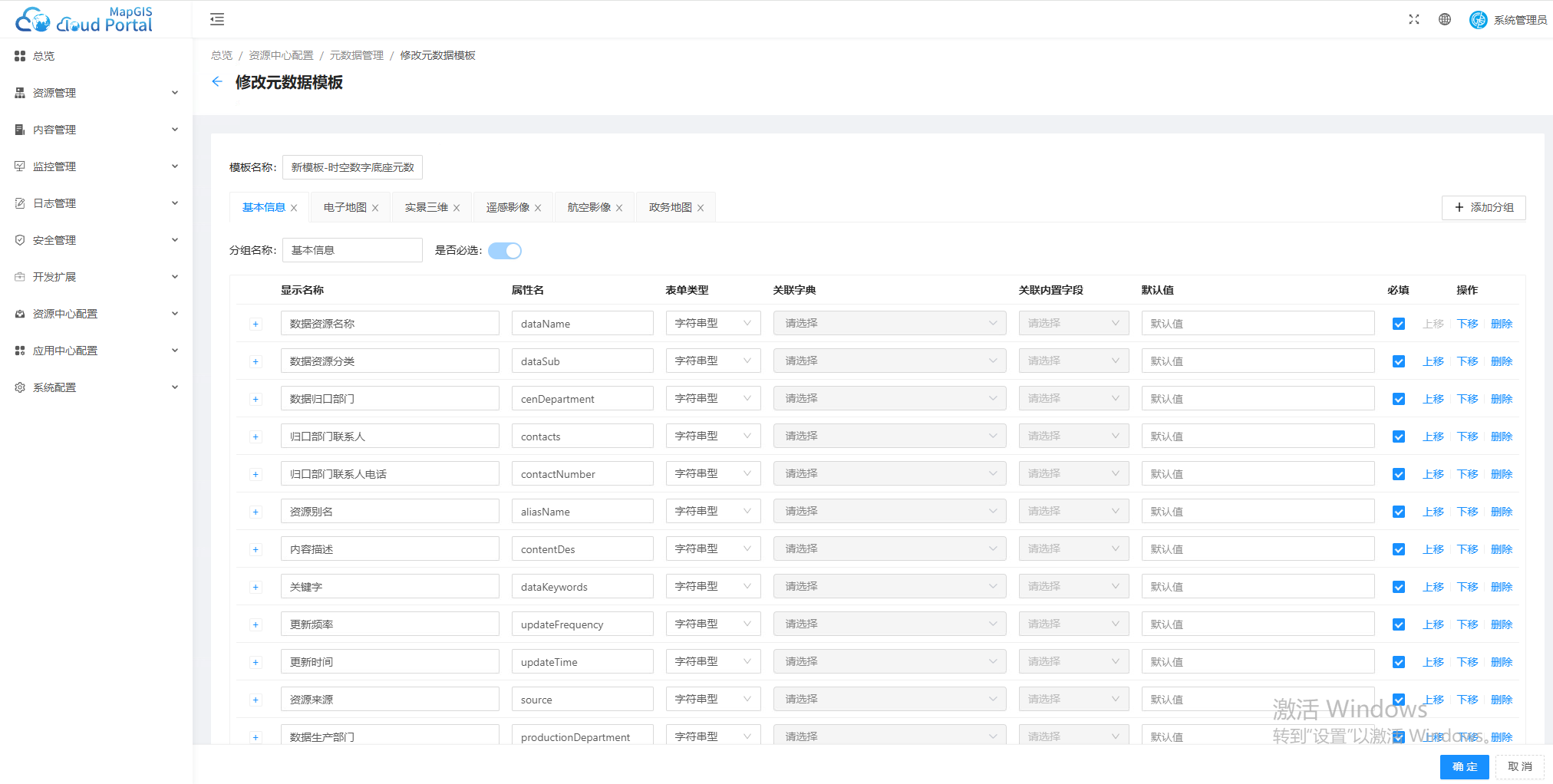This screenshot has height=784, width=1553.
Task: Open 总览 in the sidebar
Action: [96, 56]
